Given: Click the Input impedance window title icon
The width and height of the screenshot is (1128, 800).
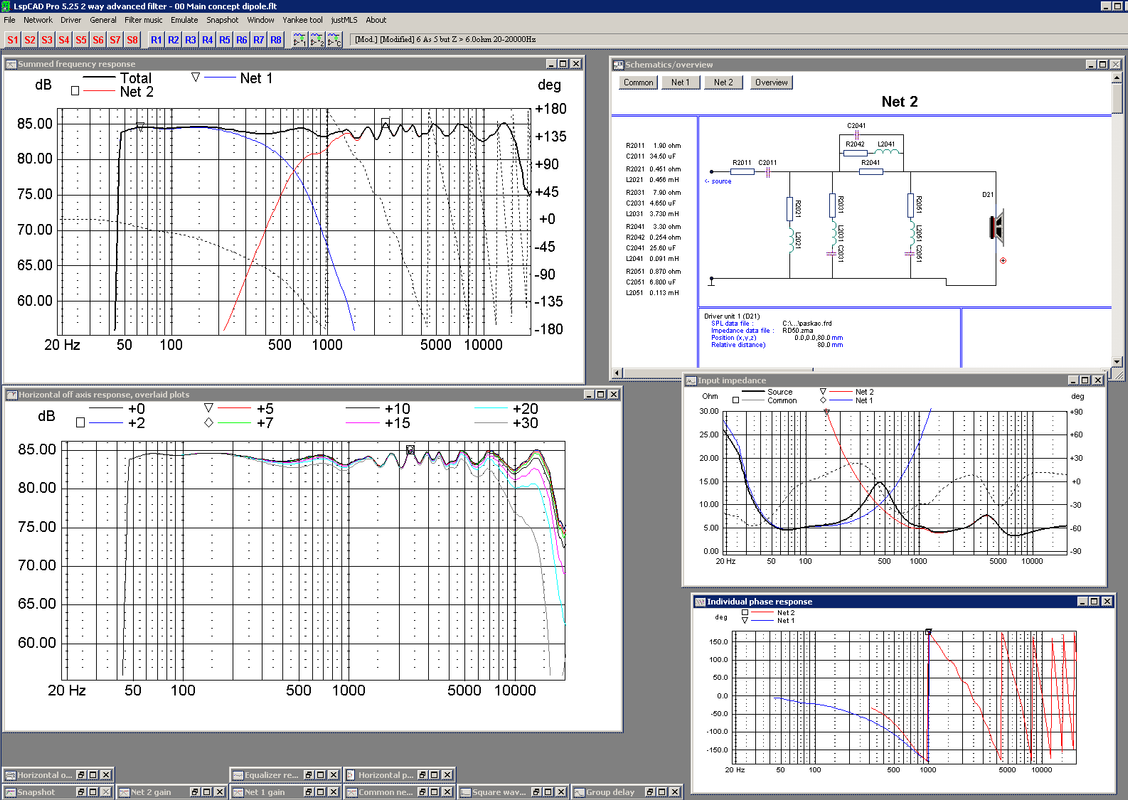Looking at the screenshot, I should [x=691, y=381].
